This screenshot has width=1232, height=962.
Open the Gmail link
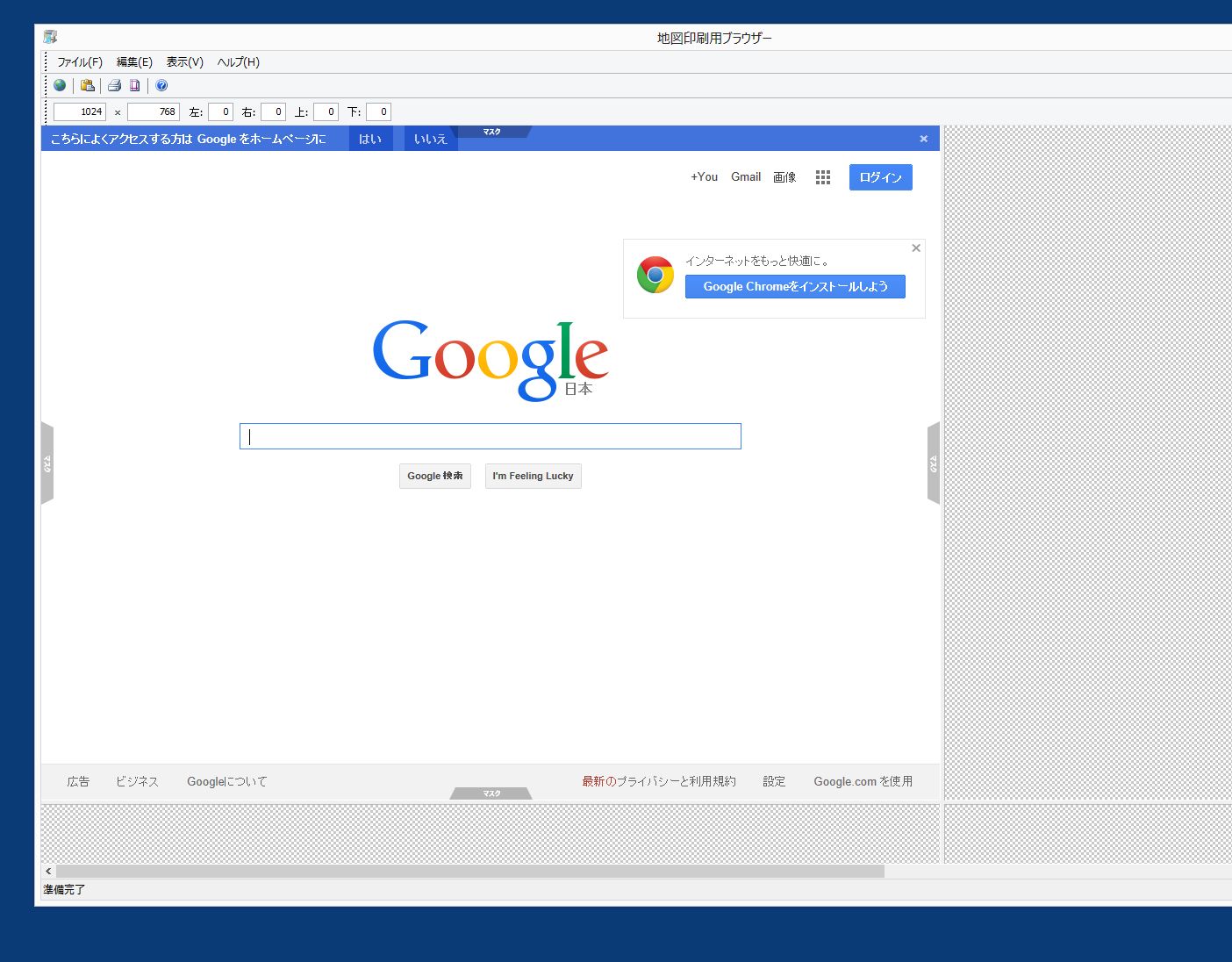click(746, 176)
